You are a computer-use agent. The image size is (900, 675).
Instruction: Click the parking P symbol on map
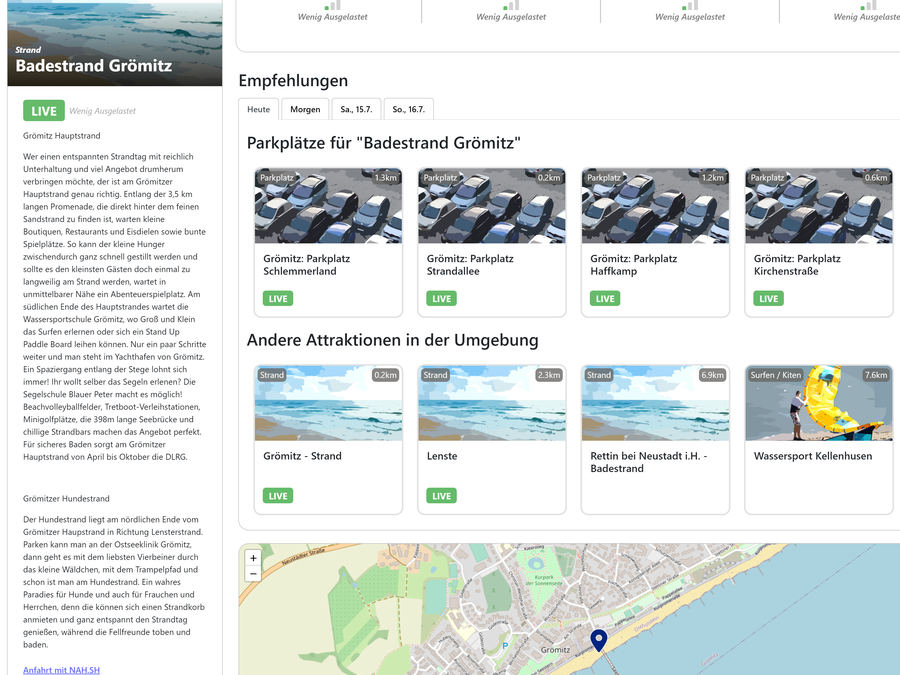click(x=505, y=646)
